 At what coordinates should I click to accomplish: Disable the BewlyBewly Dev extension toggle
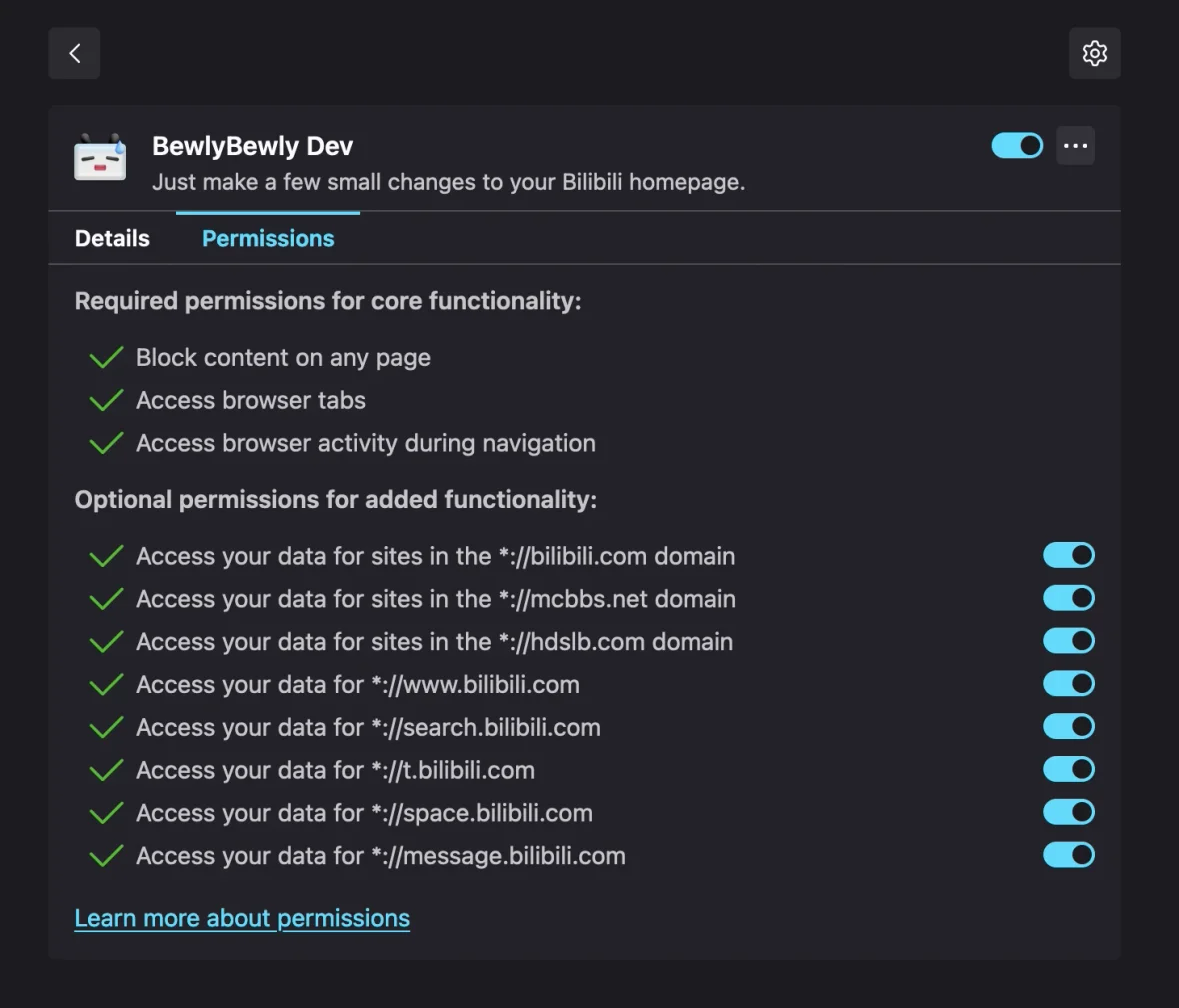pyautogui.click(x=1017, y=146)
